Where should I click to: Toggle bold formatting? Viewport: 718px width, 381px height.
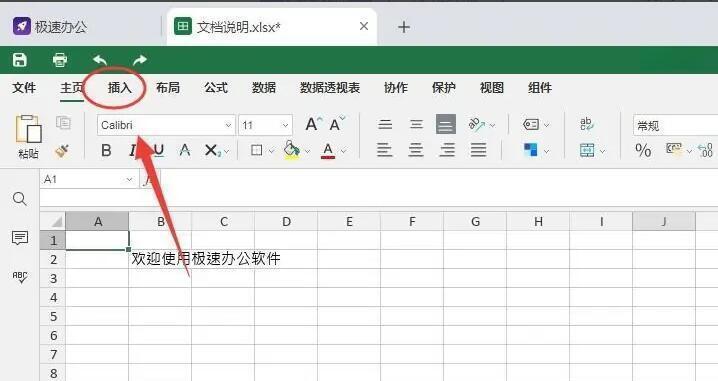(106, 150)
